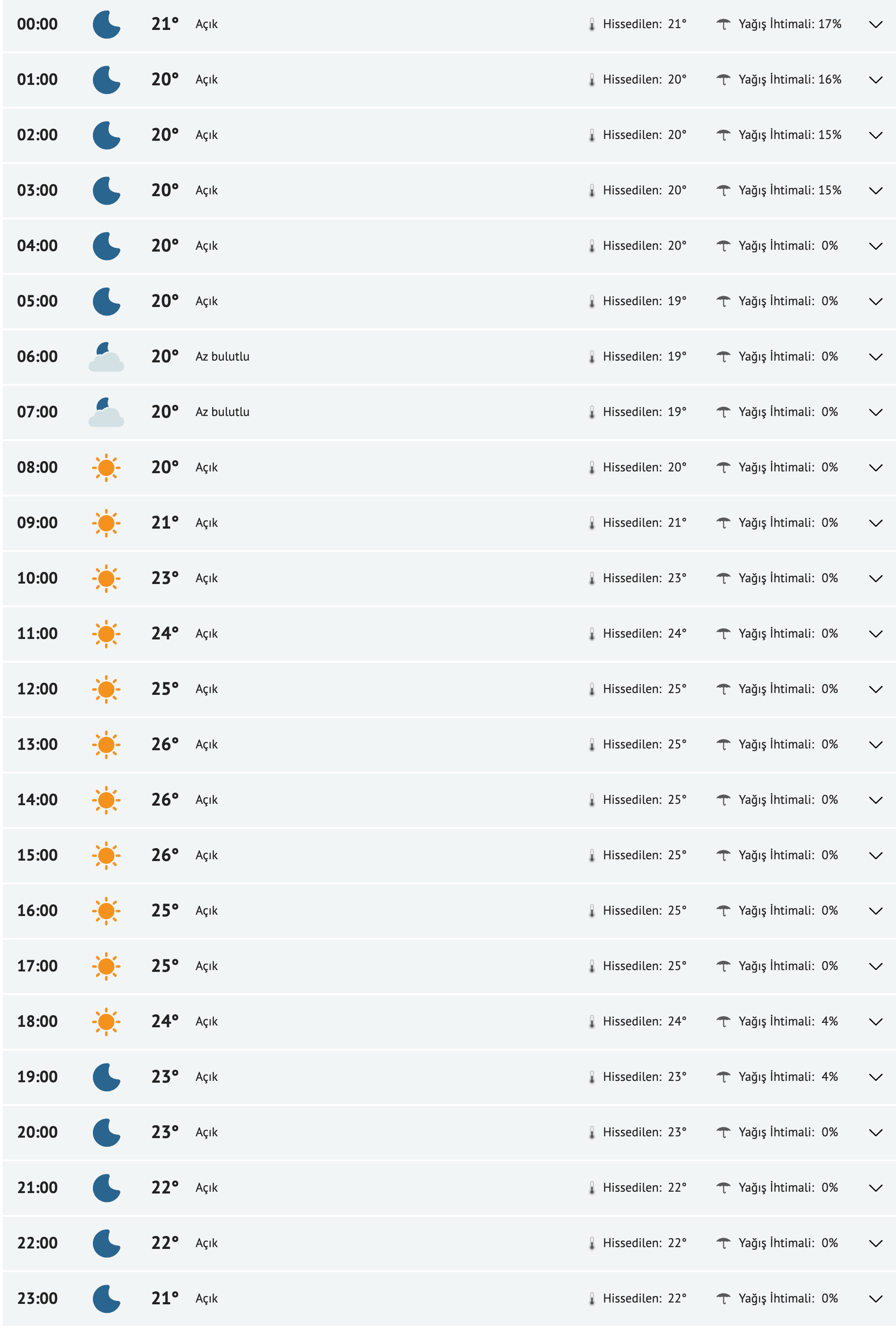Click the thermometer icon in the 23:00 row
This screenshot has height=1328, width=896.
tap(592, 1299)
